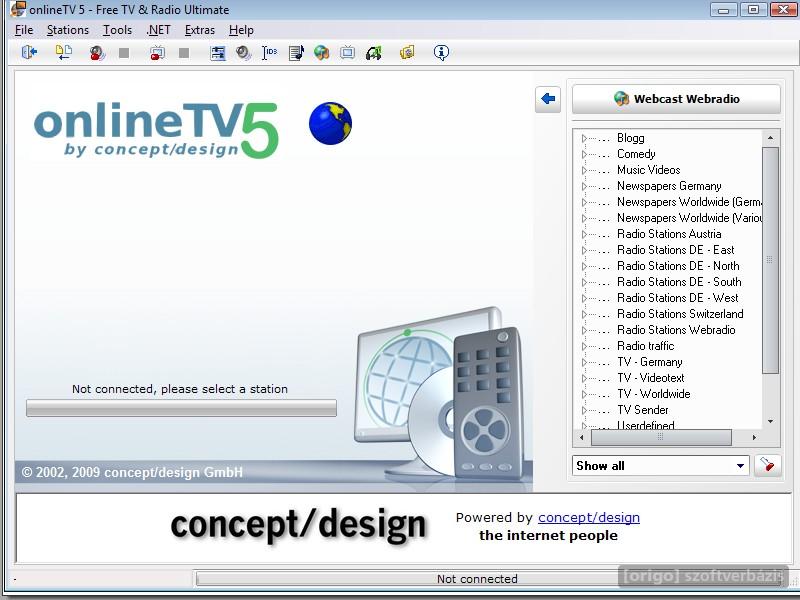Open the .NET menu
Image resolution: width=800 pixels, height=600 pixels.
(x=159, y=30)
